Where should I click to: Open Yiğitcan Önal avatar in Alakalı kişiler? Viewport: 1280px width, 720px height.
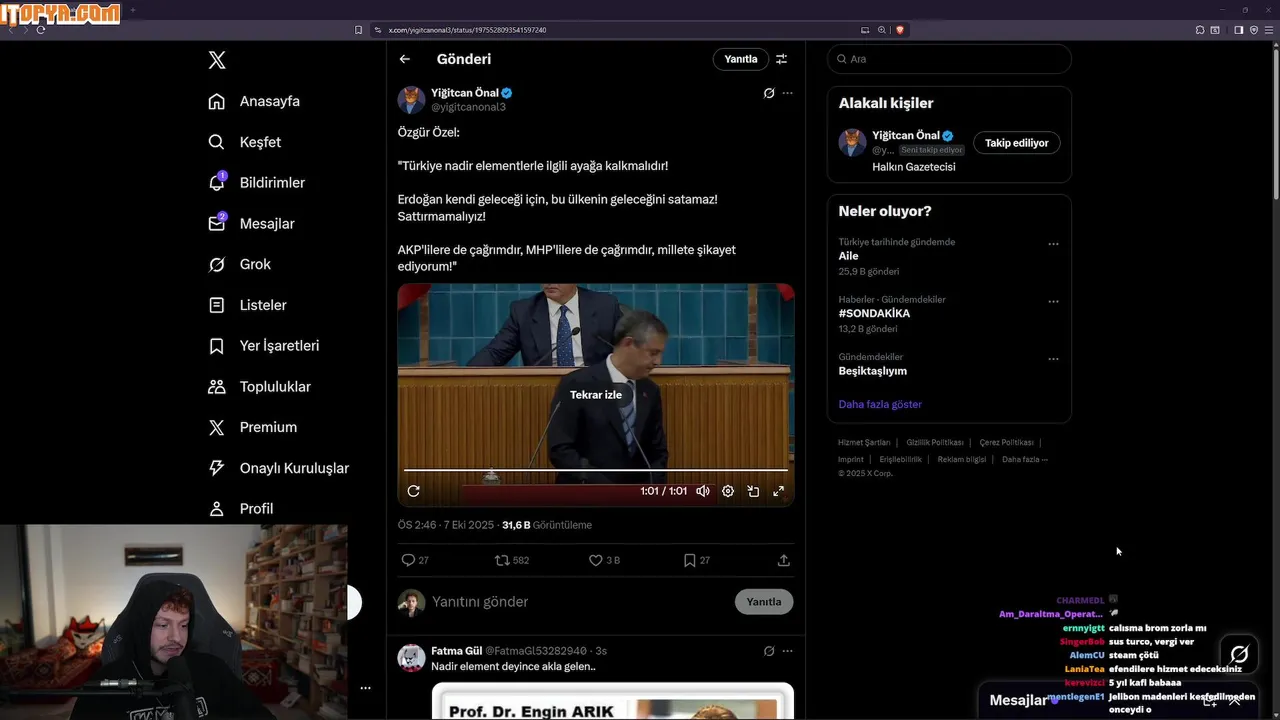pyautogui.click(x=852, y=142)
